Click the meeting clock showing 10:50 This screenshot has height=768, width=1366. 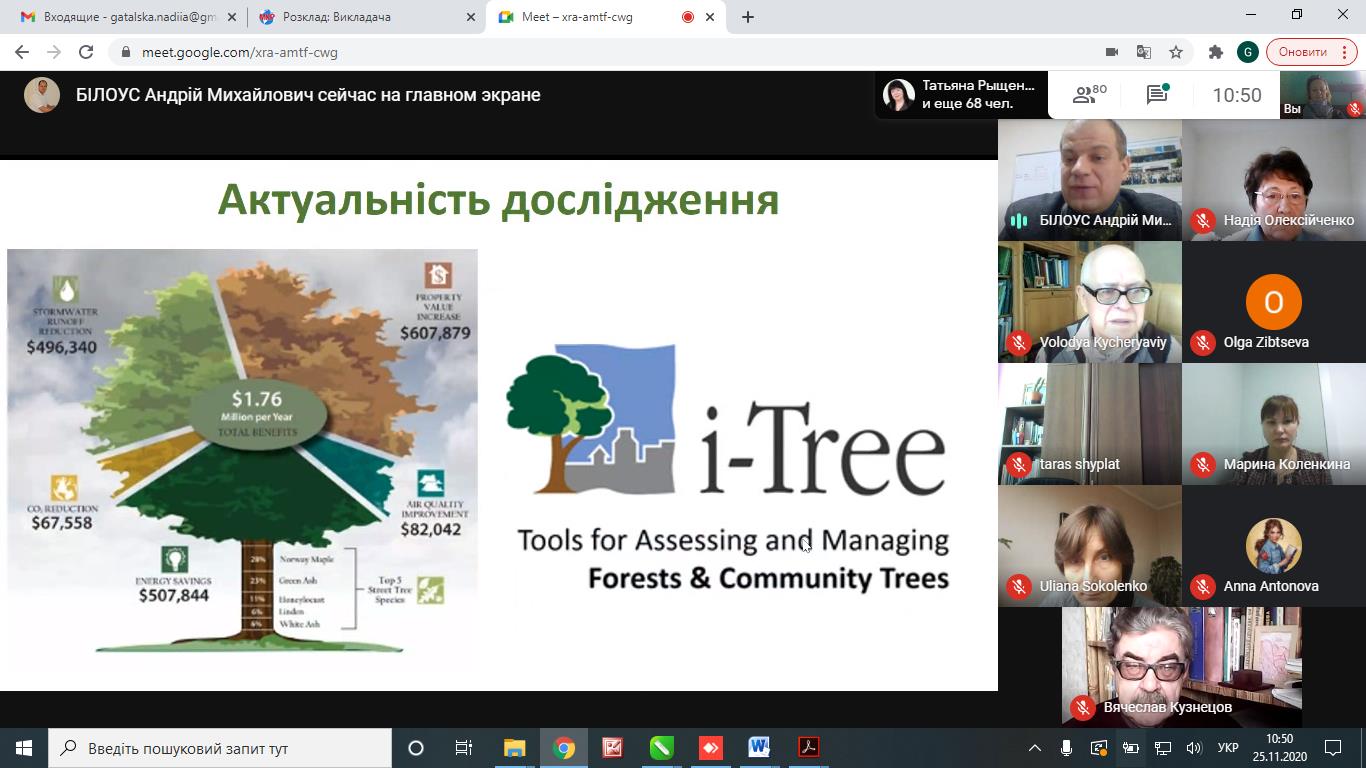click(1237, 95)
